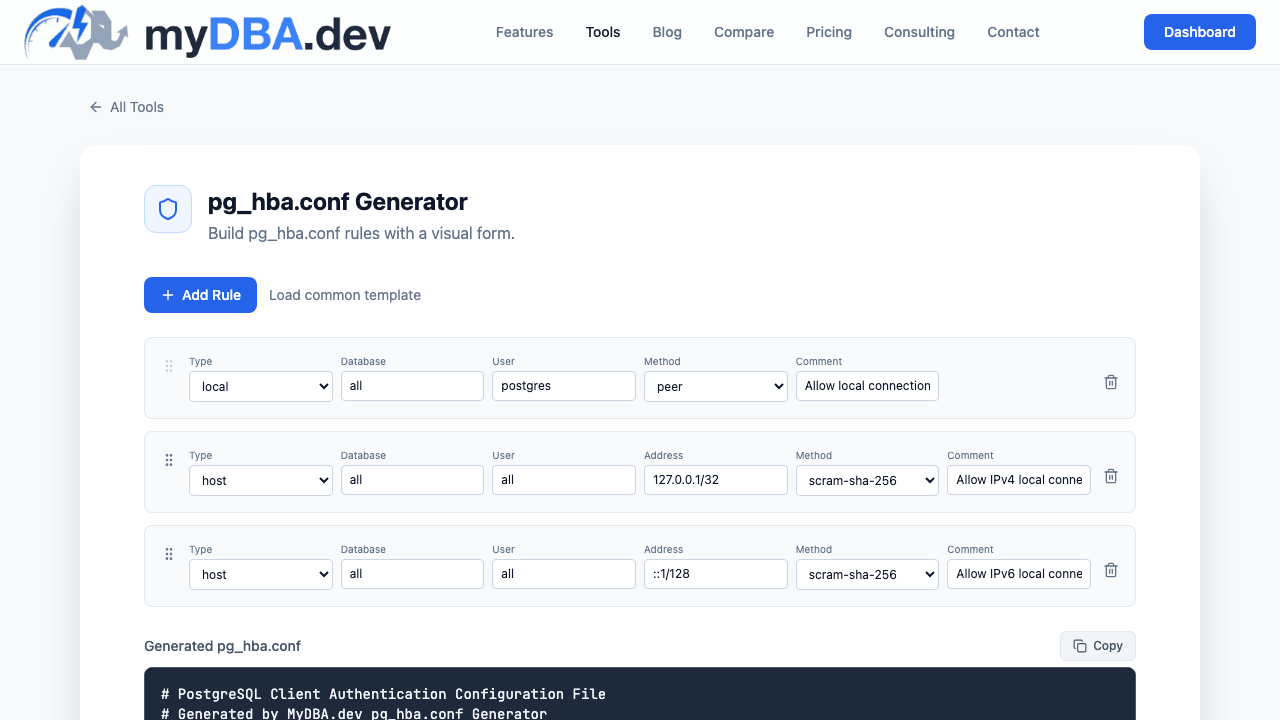The width and height of the screenshot is (1280, 720).
Task: Copy the generated pg_hba.conf
Action: coord(1098,646)
